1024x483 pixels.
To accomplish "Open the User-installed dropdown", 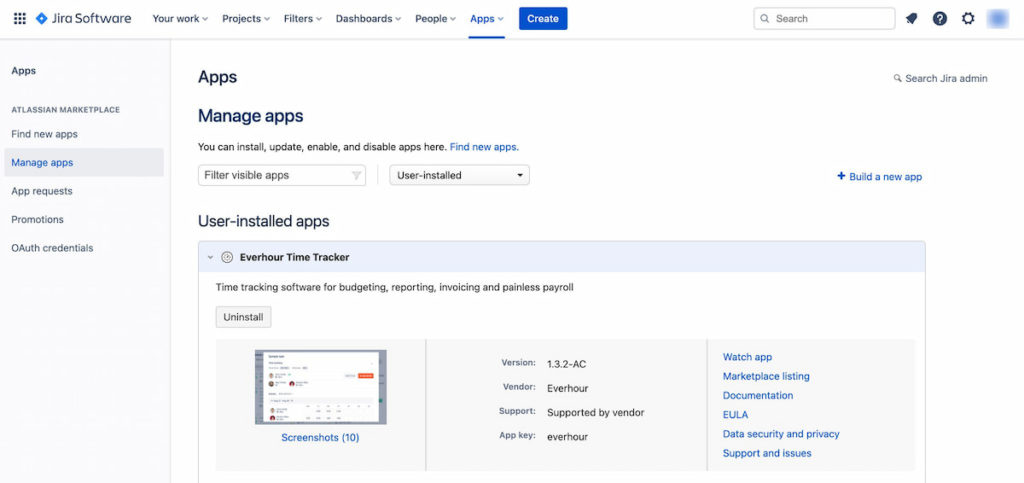I will pyautogui.click(x=459, y=175).
